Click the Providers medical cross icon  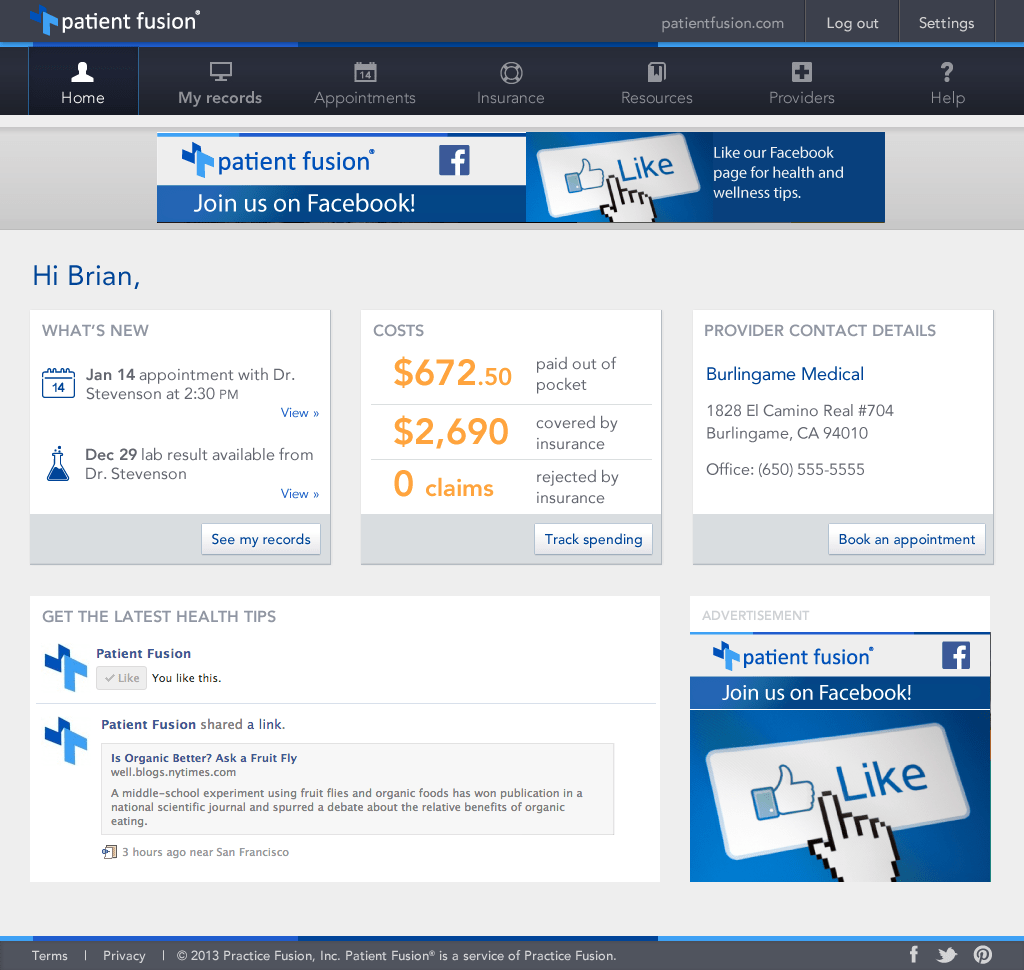tap(801, 72)
